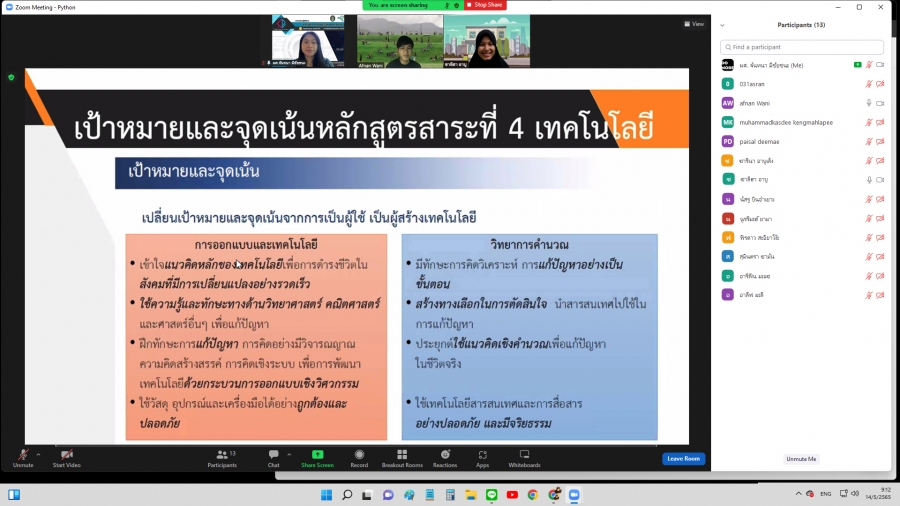The image size is (900, 506).
Task: Toggle the green encryption shield icon
Action: pos(11,77)
